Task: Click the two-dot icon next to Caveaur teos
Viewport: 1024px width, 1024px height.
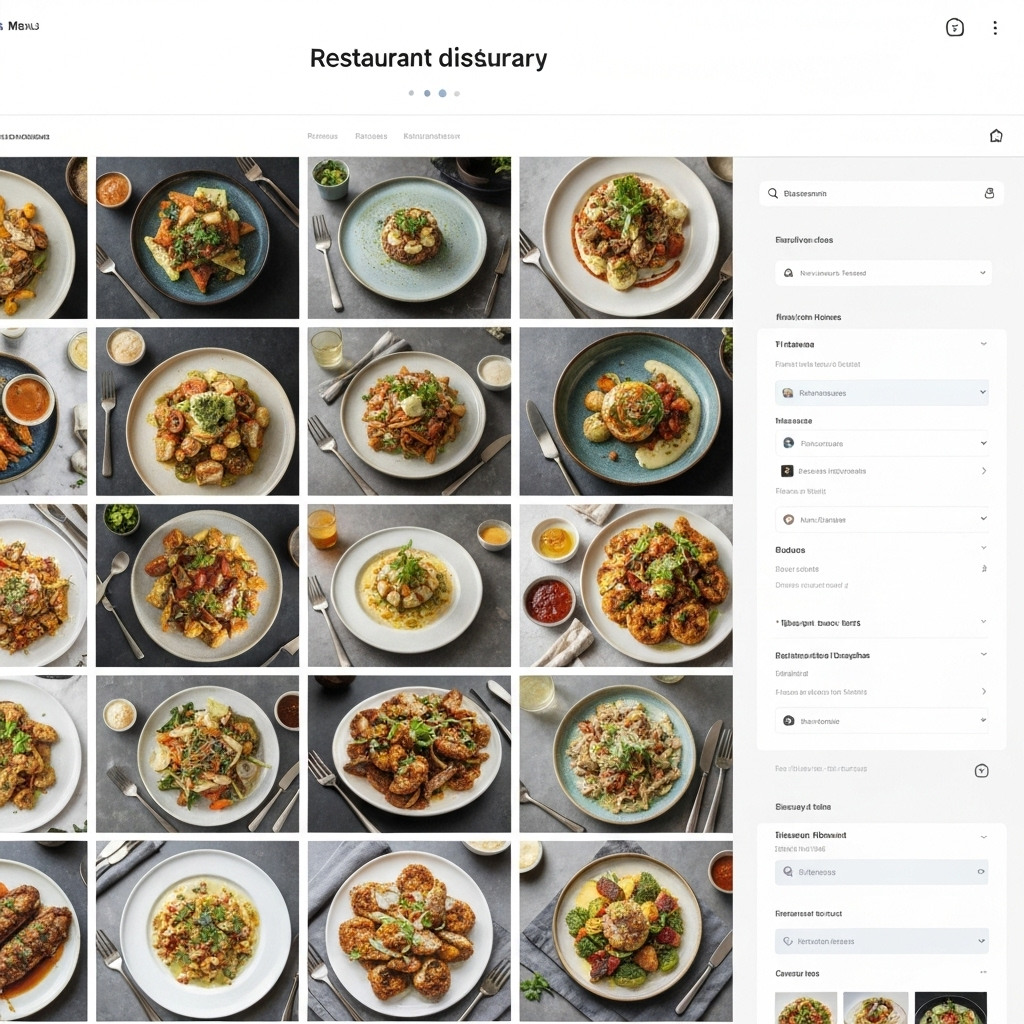Action: [x=983, y=973]
